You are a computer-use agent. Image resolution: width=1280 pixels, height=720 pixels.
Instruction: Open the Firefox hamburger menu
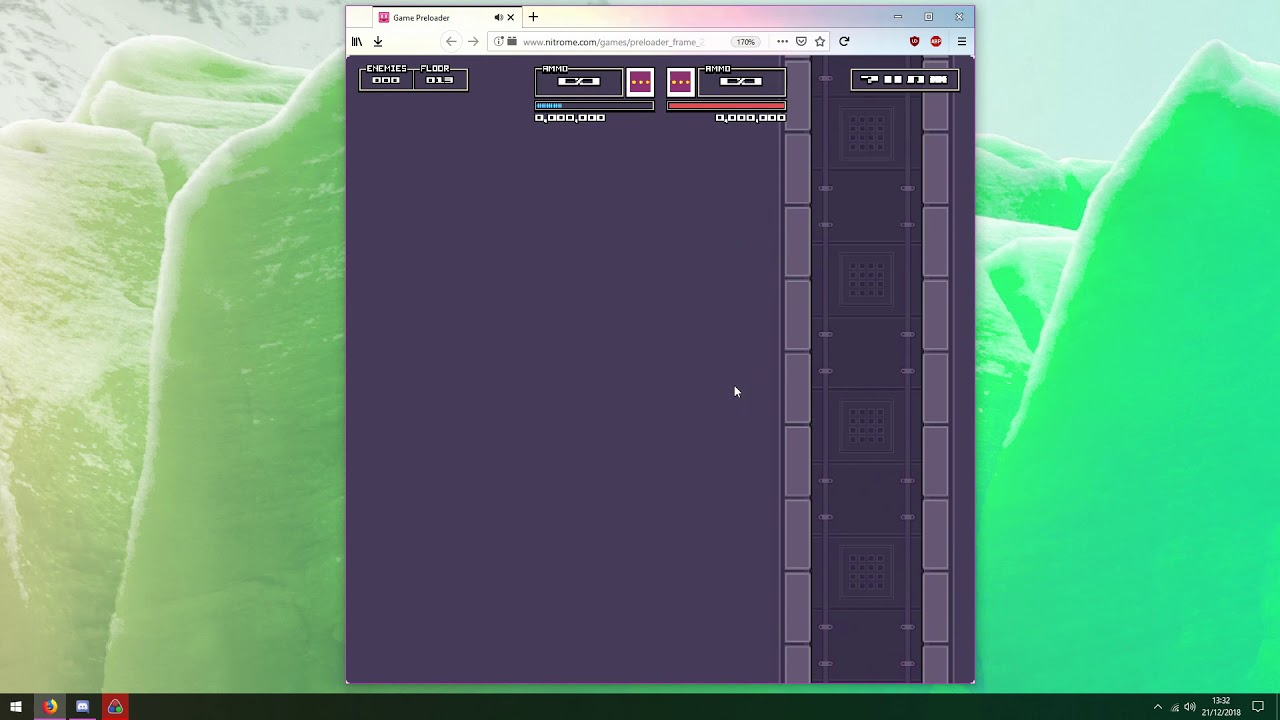962,41
